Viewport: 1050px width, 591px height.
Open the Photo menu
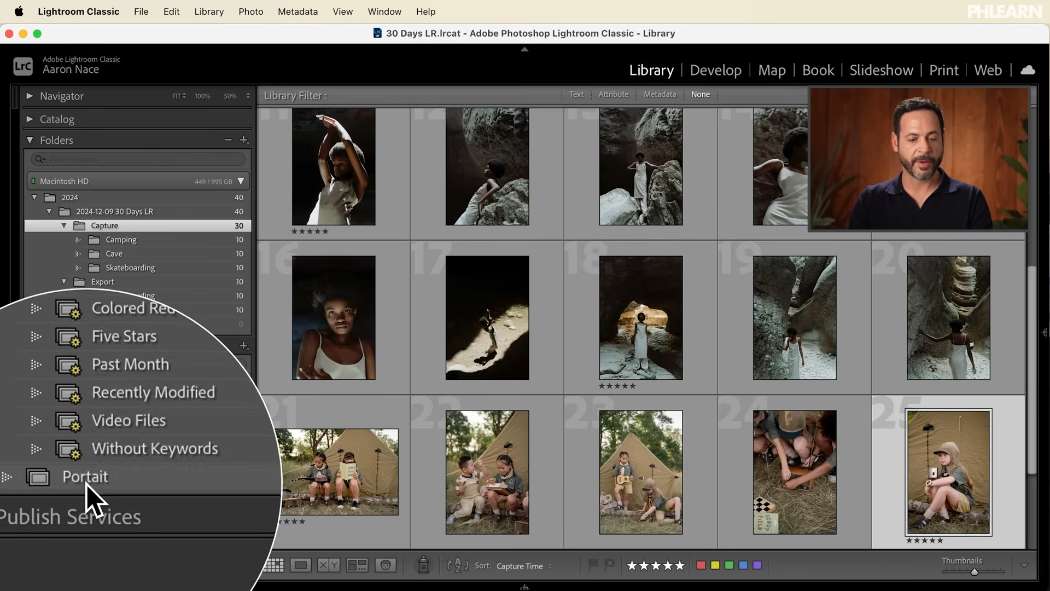[x=250, y=11]
